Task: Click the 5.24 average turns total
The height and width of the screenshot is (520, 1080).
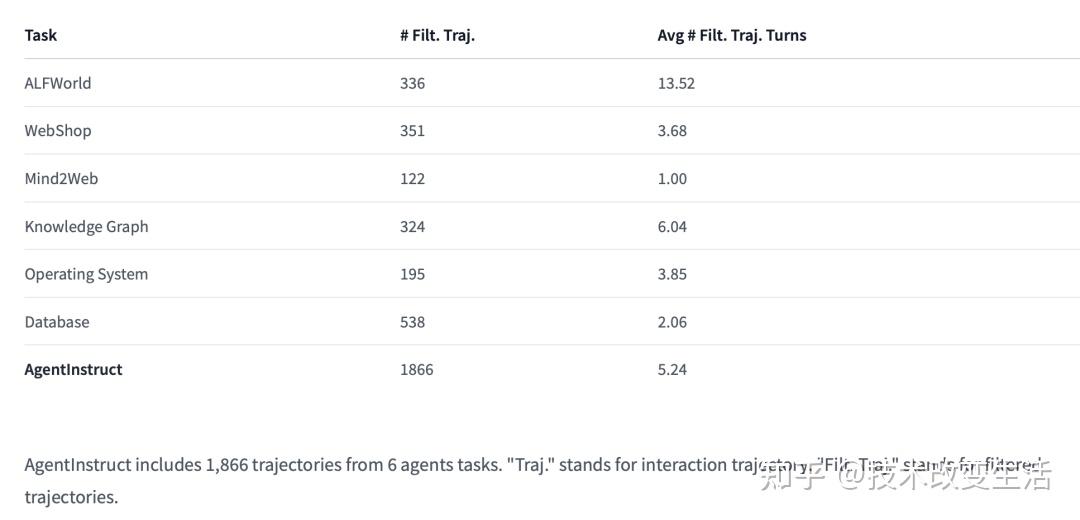Action: [672, 370]
